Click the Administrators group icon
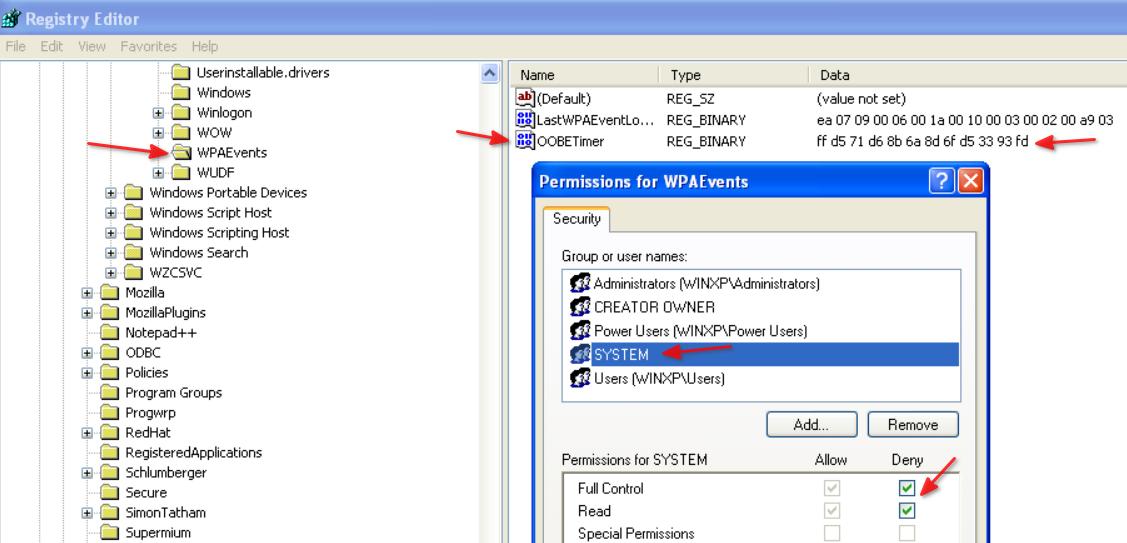This screenshot has height=543, width=1127. (580, 283)
